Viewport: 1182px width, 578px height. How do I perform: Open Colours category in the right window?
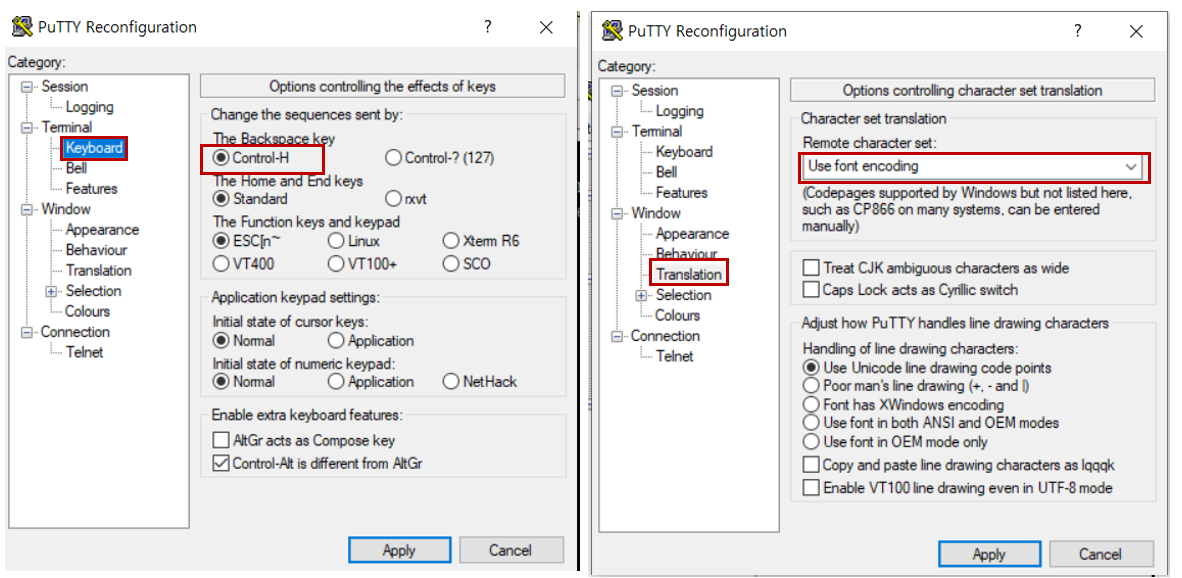coord(678,315)
